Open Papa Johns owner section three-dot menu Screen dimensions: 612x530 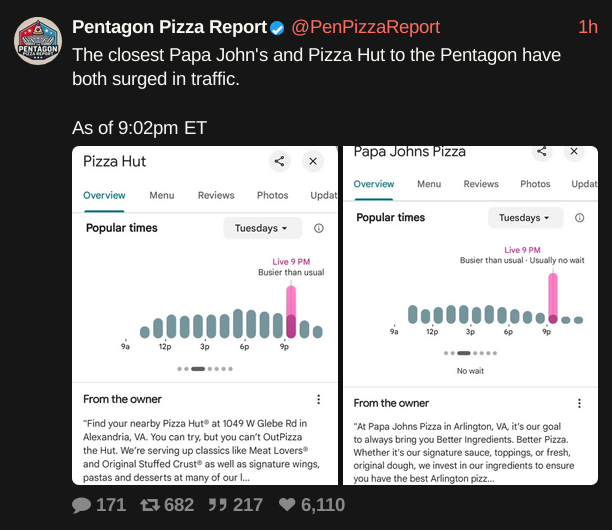tap(578, 402)
